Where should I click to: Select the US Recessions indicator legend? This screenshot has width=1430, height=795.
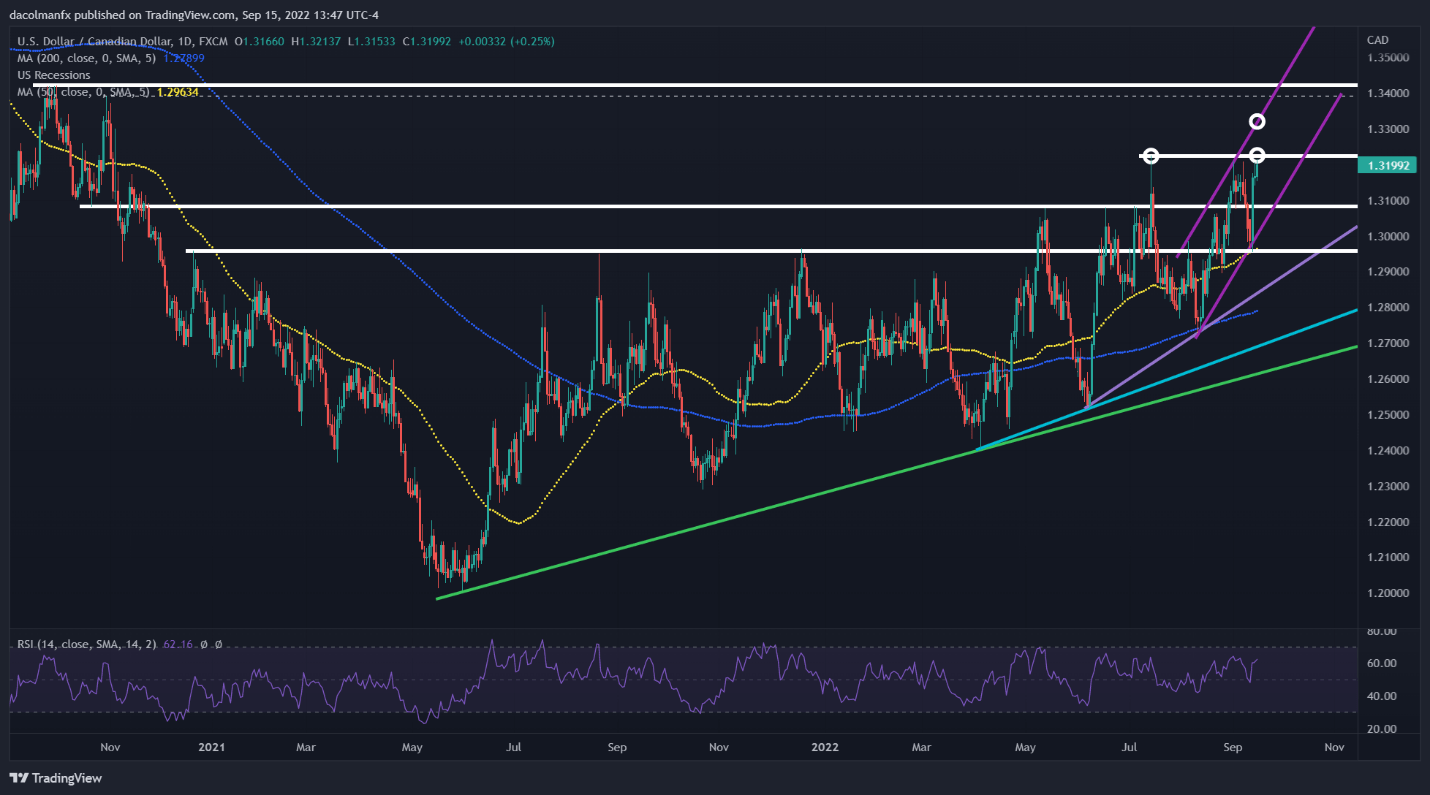point(53,75)
